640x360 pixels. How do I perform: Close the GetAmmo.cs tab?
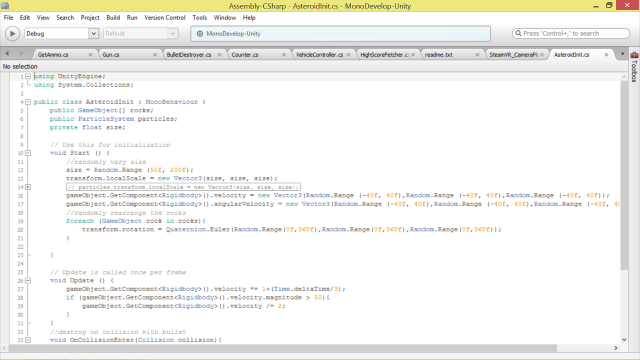coord(90,54)
